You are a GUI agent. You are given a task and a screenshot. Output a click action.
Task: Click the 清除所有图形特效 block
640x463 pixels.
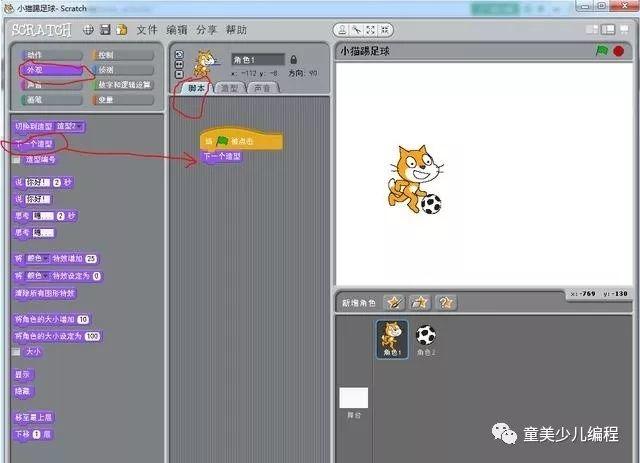[45, 293]
